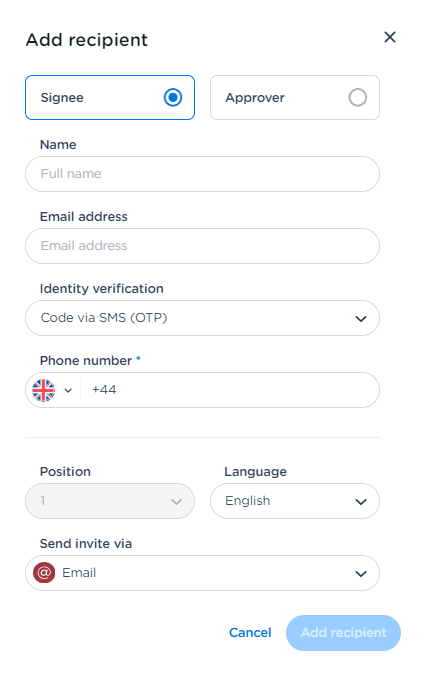Click the Add recipient button
Screen dimensions: 422x678
click(x=343, y=633)
